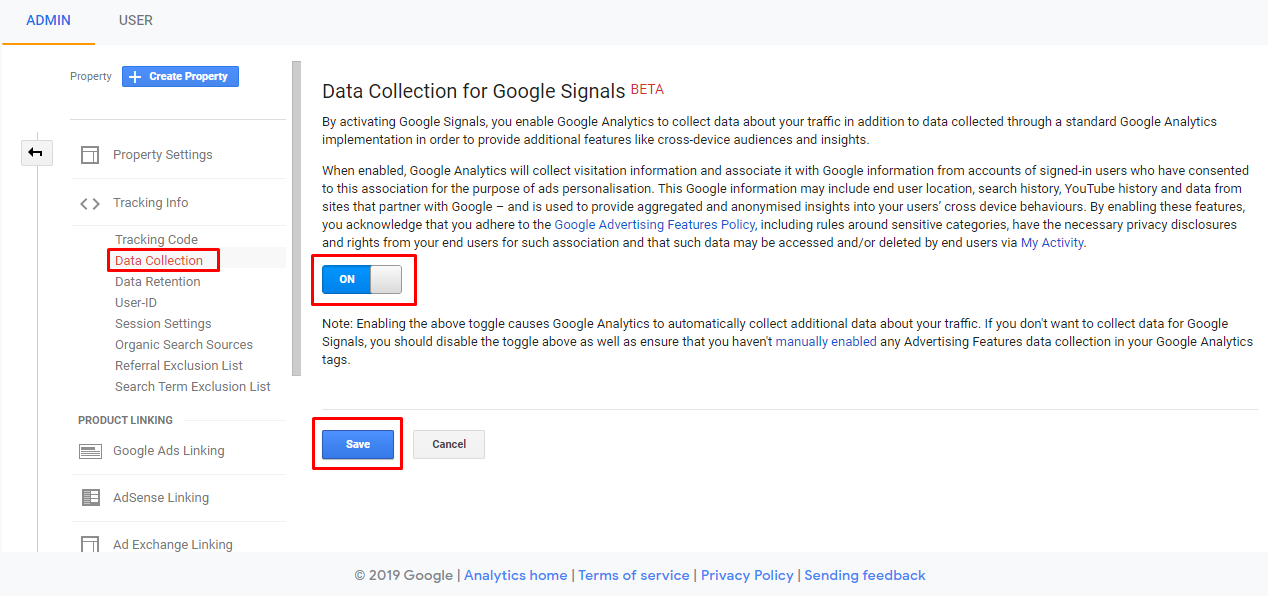Click the '© 2019 Google' footer text
The width and height of the screenshot is (1268, 596).
point(404,575)
